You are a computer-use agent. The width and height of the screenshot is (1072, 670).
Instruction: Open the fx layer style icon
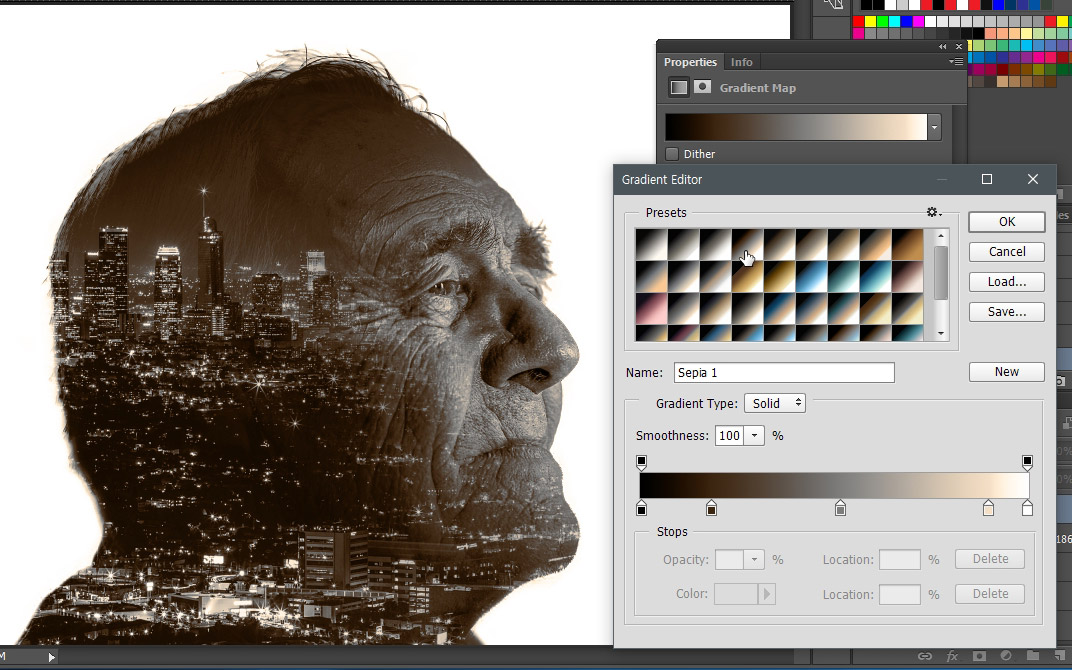point(952,656)
